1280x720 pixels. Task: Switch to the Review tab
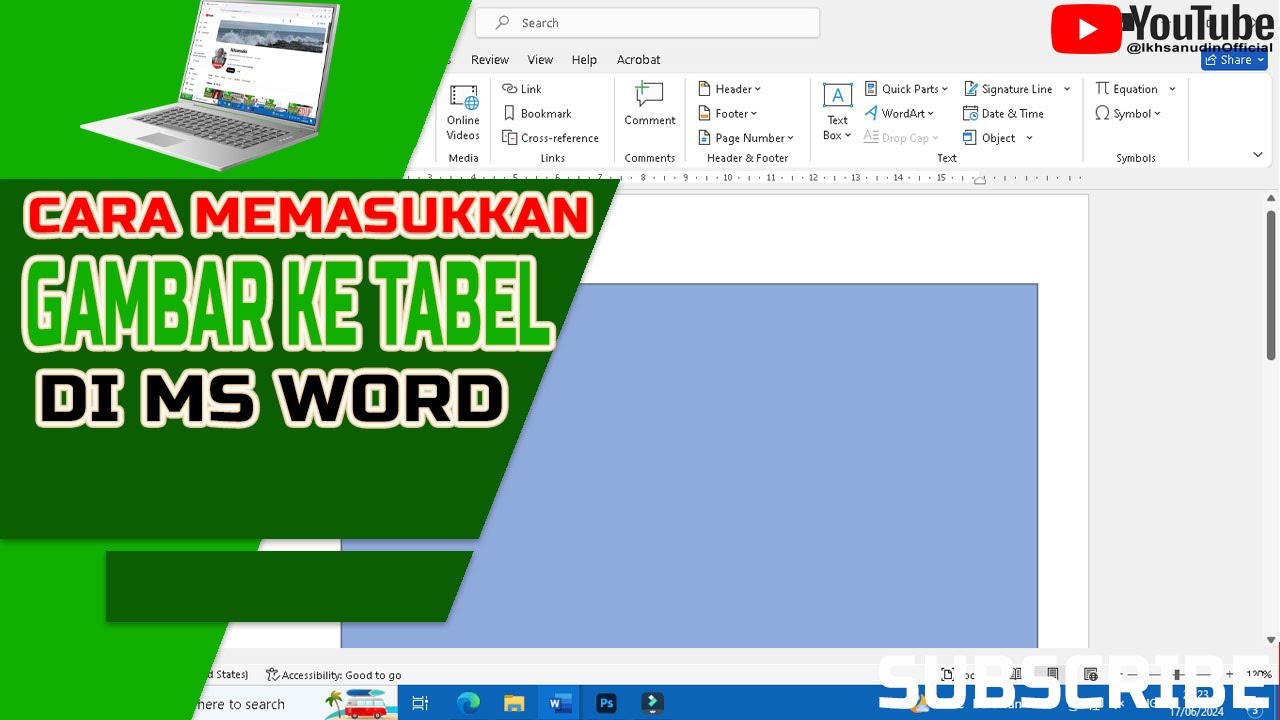[490, 60]
